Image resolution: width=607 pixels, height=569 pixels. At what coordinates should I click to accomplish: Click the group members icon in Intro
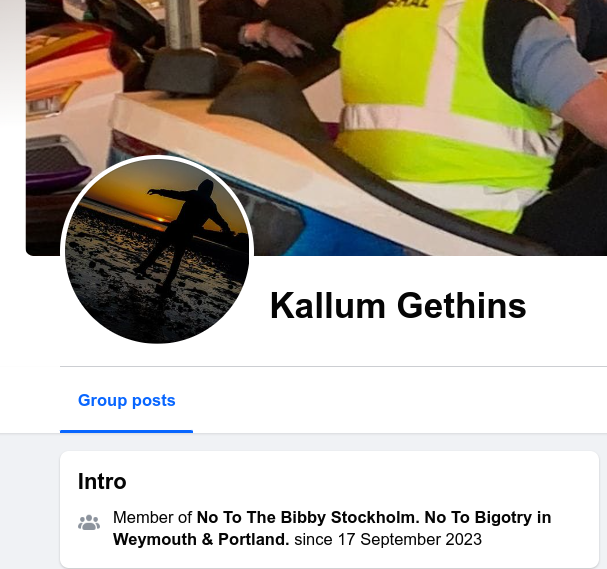pos(89,522)
